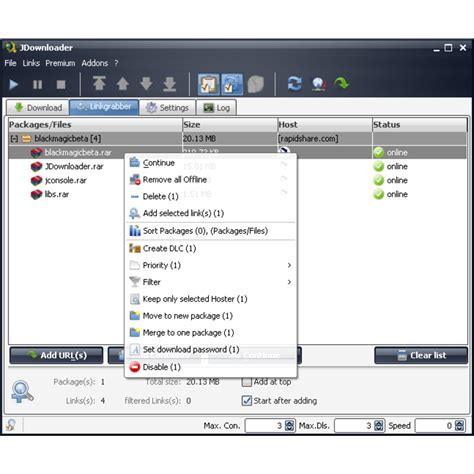Click the globe update icon

318,84
